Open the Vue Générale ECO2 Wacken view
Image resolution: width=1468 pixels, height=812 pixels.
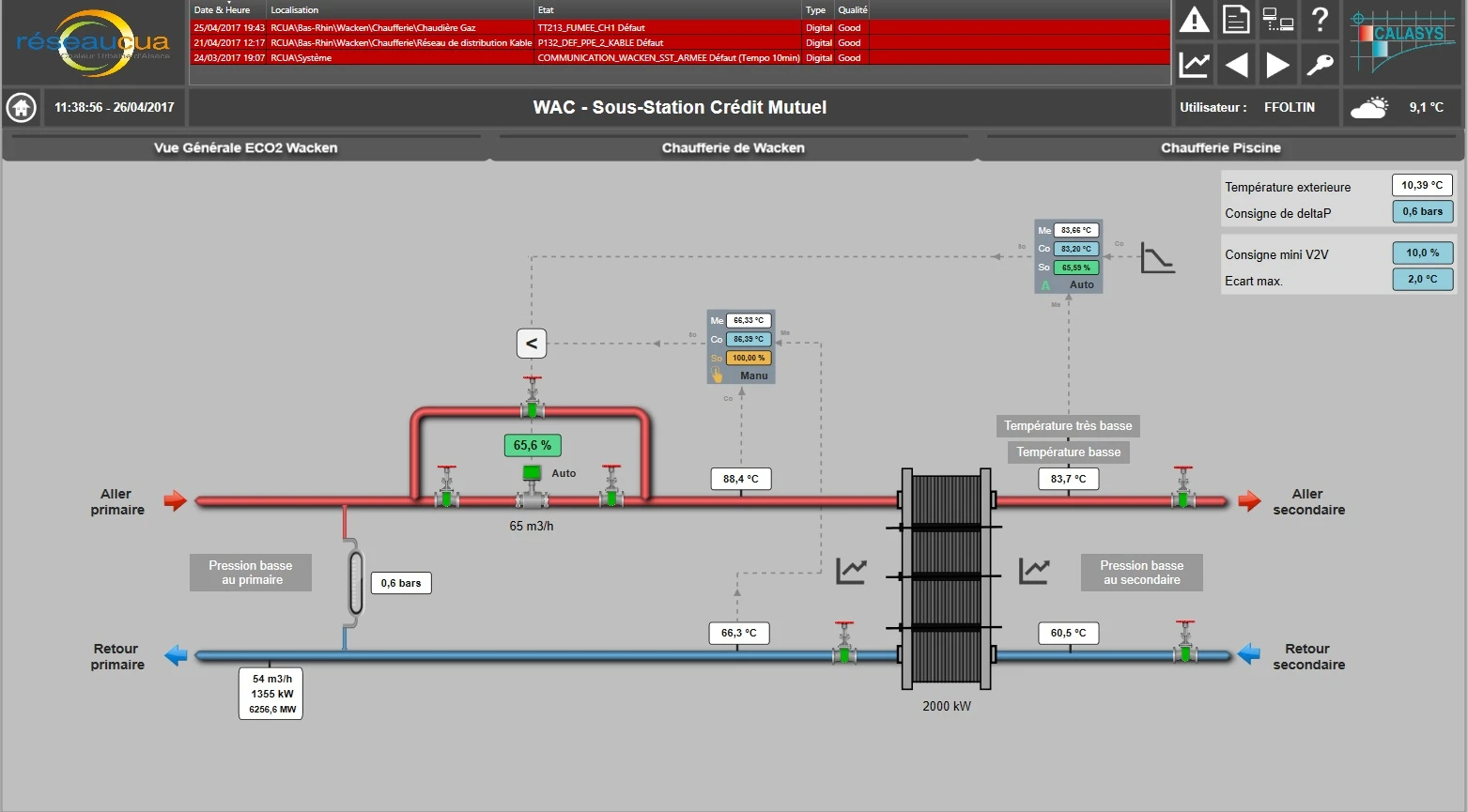[x=246, y=147]
